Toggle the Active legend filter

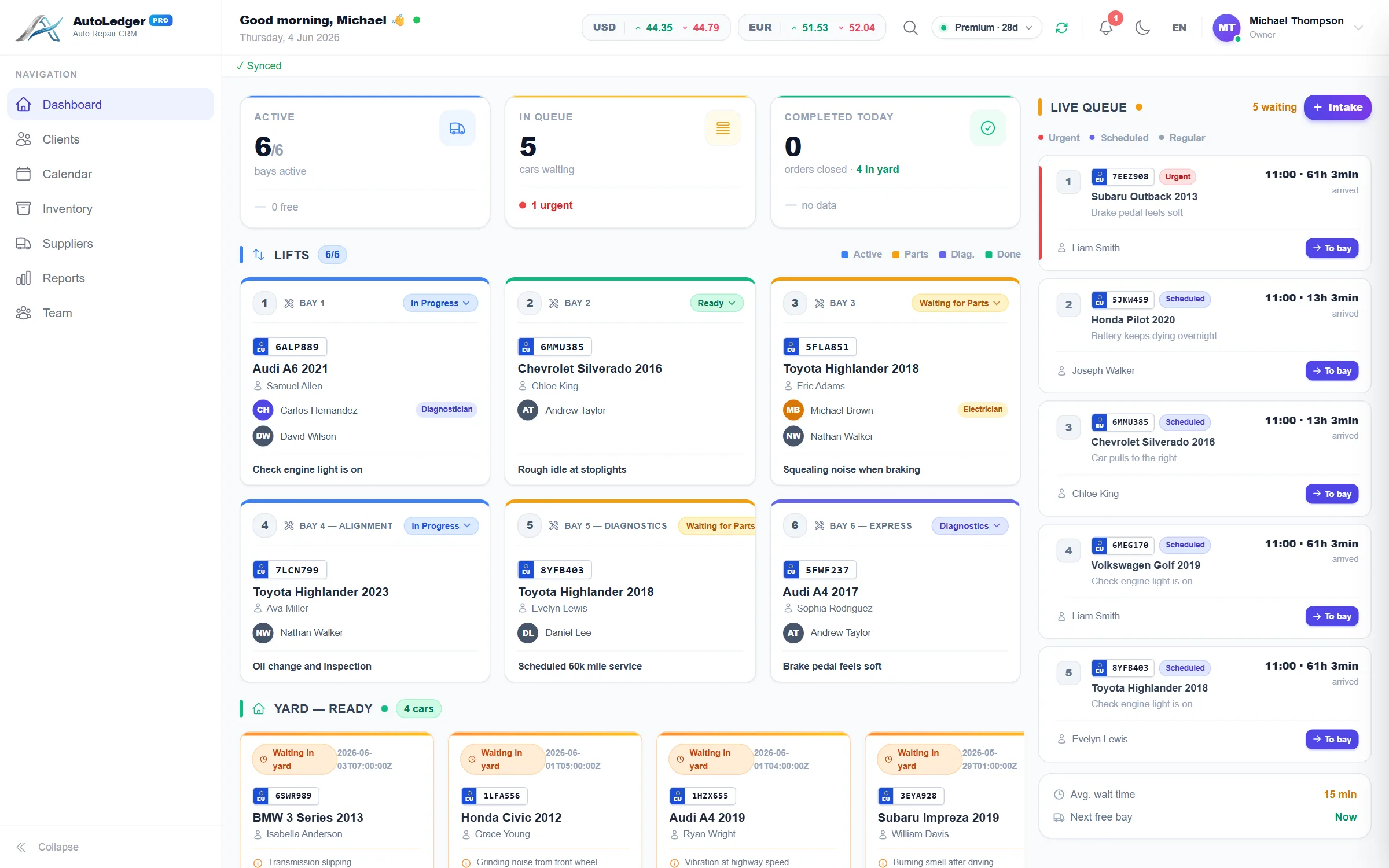click(x=861, y=255)
